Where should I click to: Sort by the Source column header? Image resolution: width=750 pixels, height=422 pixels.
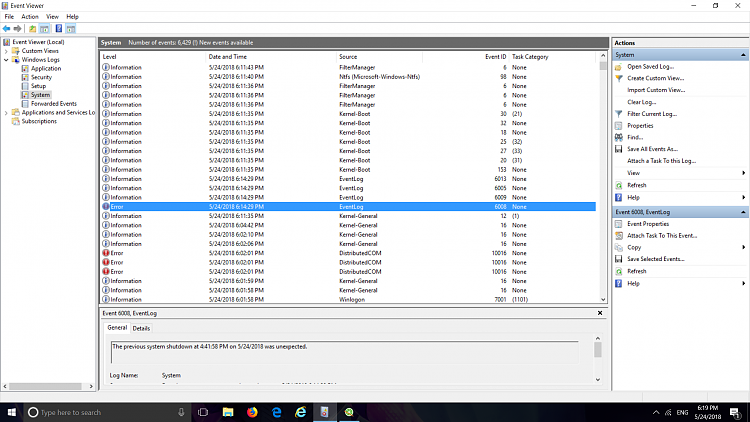[379, 56]
